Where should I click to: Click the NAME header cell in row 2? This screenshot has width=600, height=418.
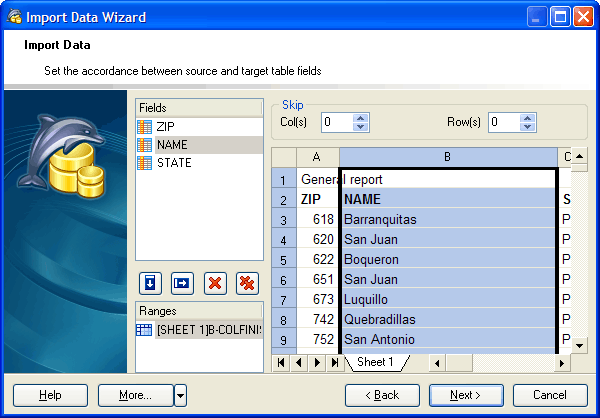point(448,199)
